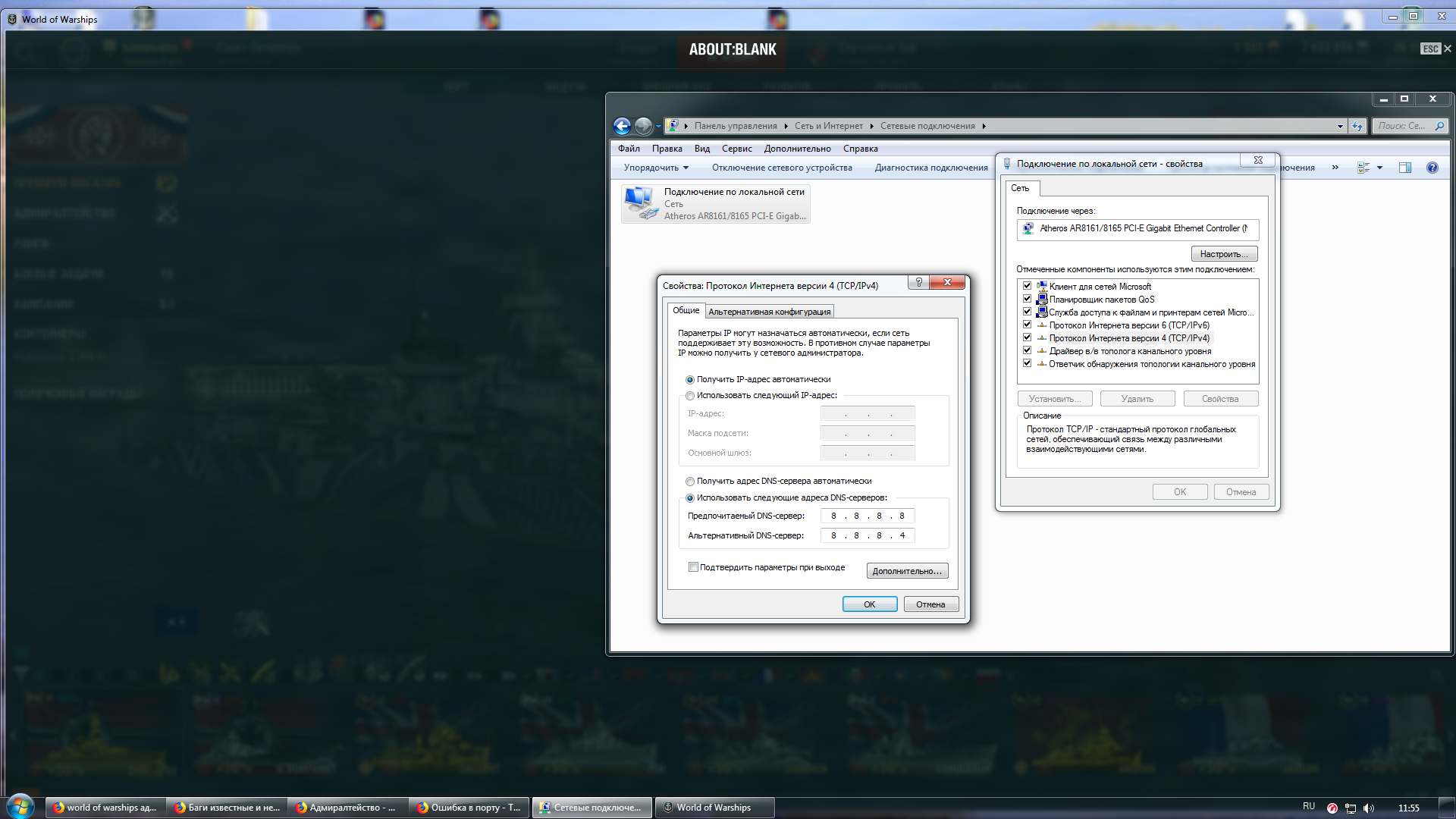The image size is (1456, 819).
Task: Click the red antivirus tray icon
Action: [x=1332, y=808]
